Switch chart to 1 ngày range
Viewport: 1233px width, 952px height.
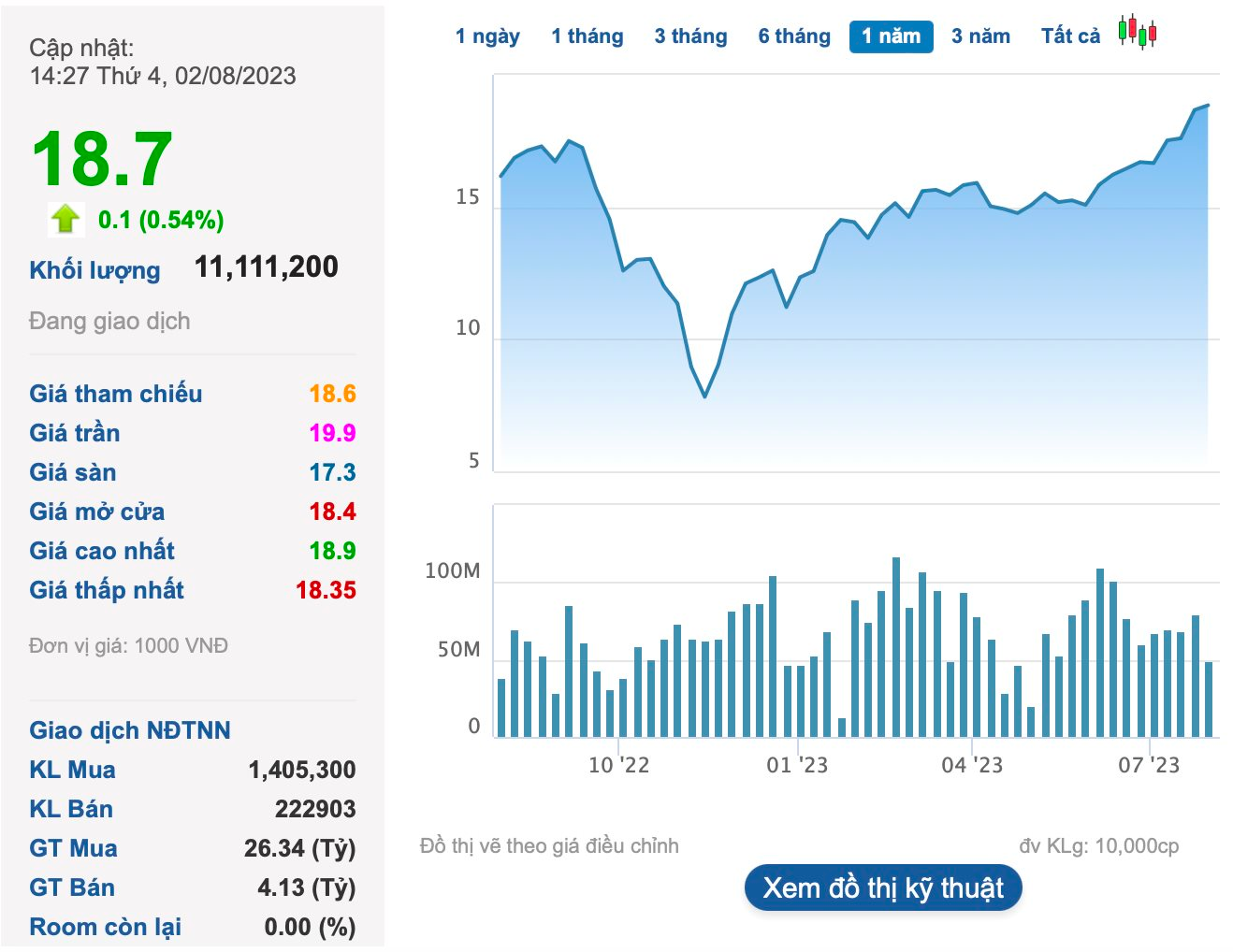pyautogui.click(x=487, y=36)
